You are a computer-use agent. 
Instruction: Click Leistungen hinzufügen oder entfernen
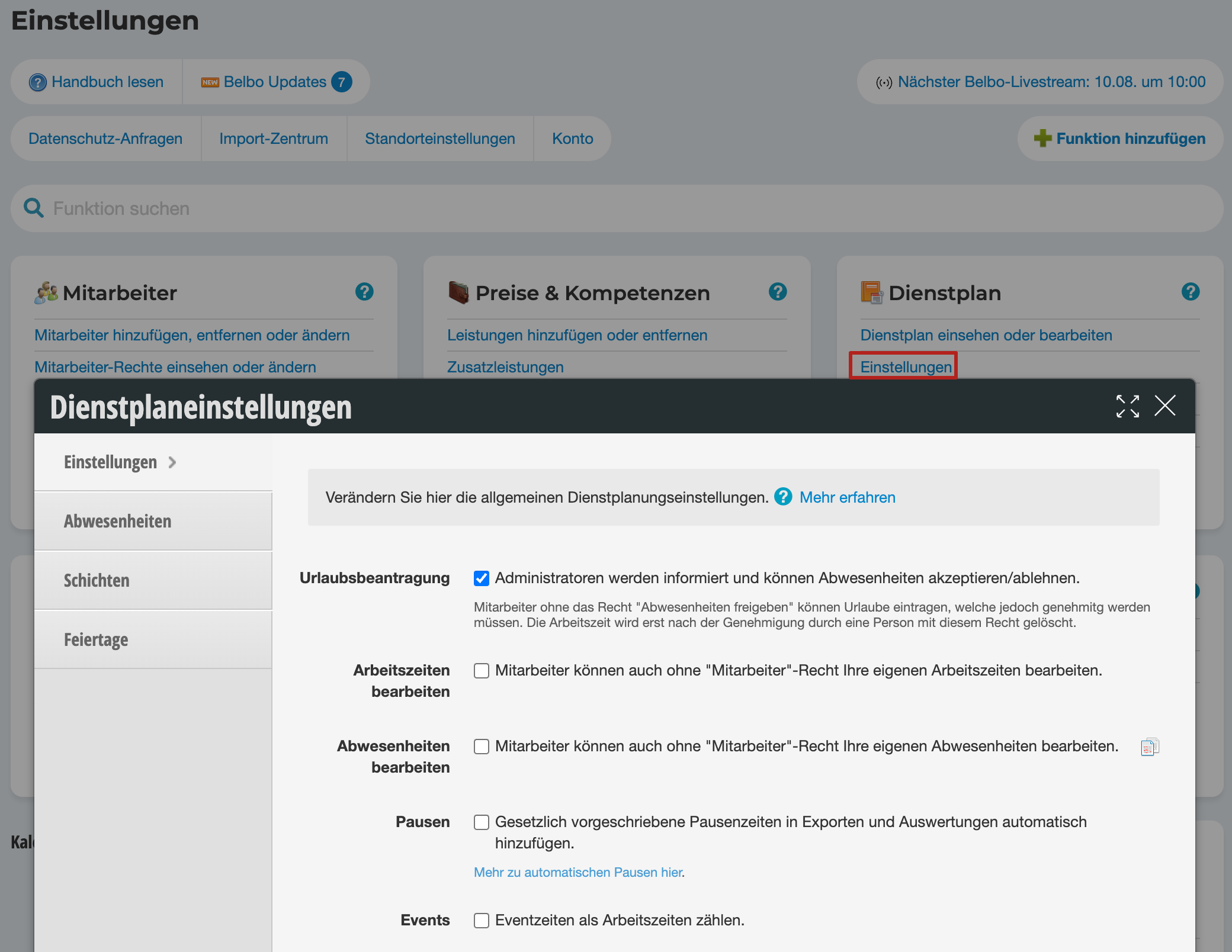[x=577, y=335]
